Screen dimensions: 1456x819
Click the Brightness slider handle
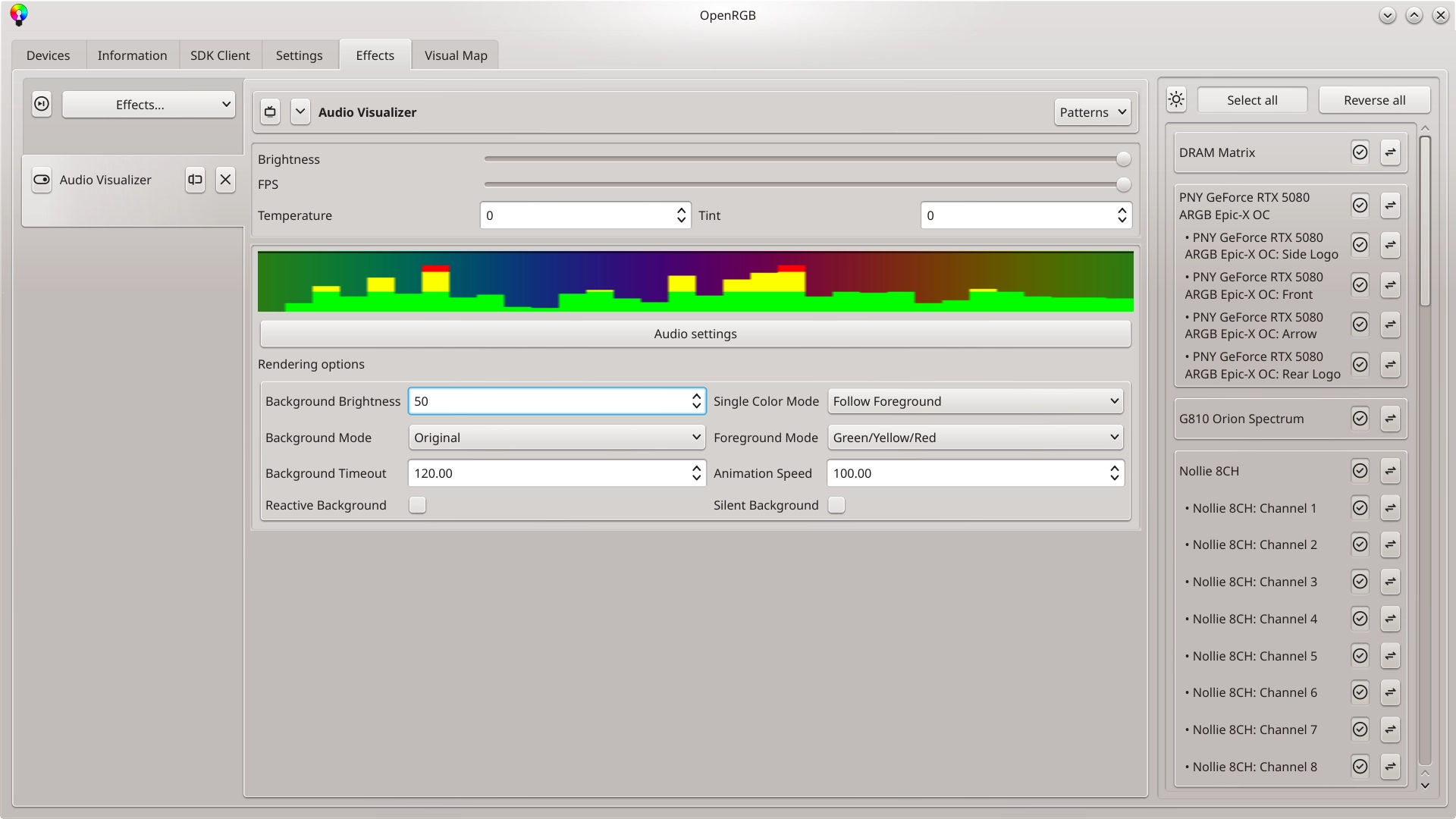[x=1124, y=158]
